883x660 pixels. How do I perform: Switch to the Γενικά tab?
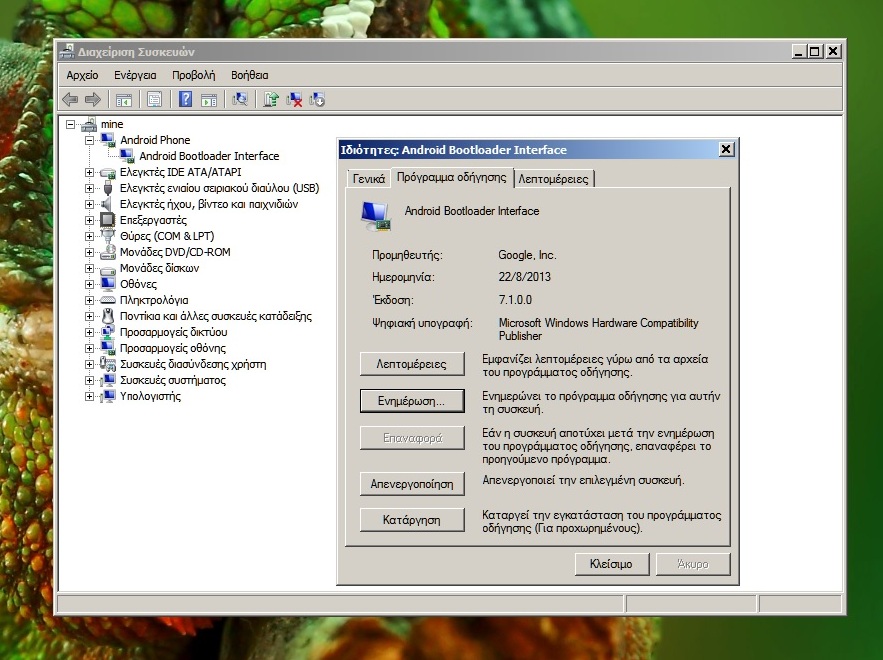tap(367, 179)
